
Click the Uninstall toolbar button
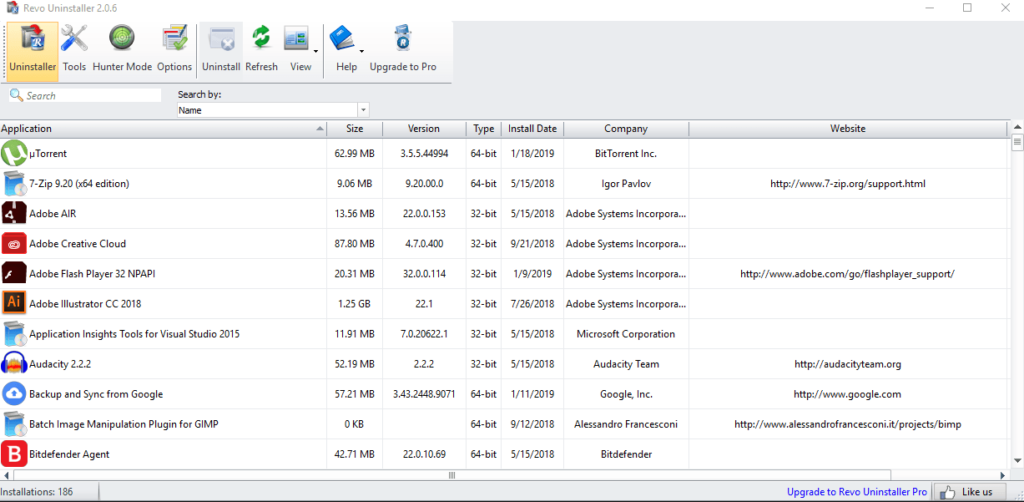[x=221, y=51]
